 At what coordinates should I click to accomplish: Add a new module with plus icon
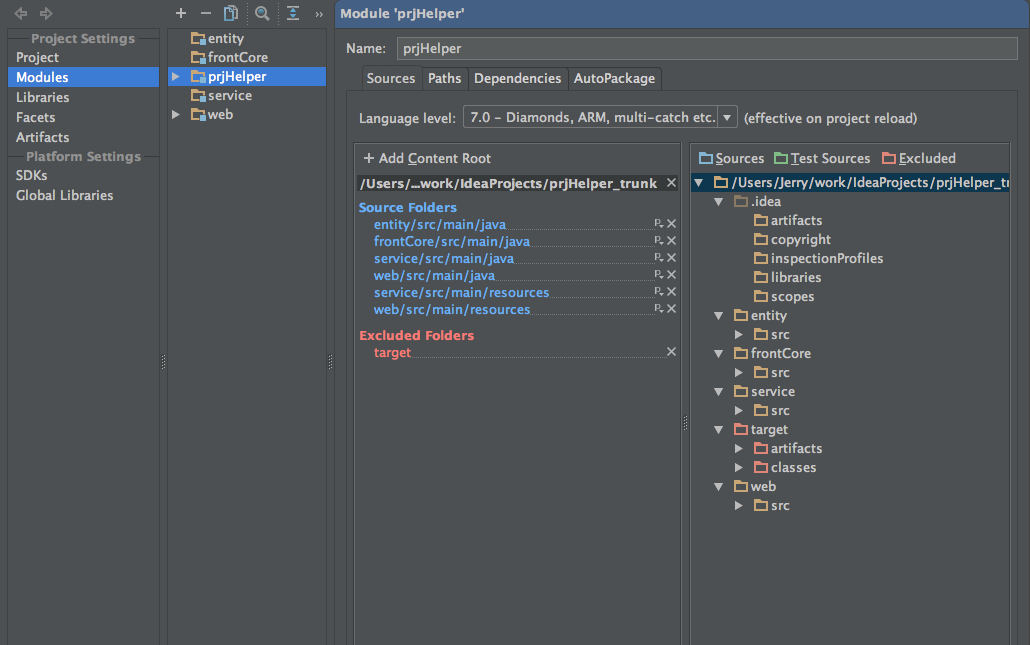pyautogui.click(x=181, y=13)
